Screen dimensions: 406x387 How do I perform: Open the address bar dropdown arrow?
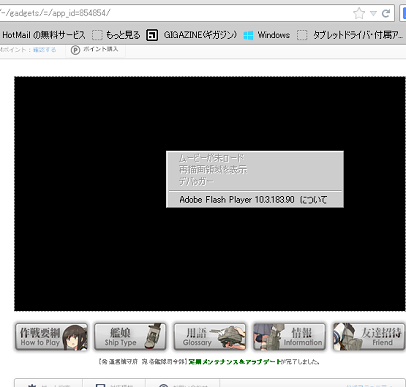(x=373, y=13)
